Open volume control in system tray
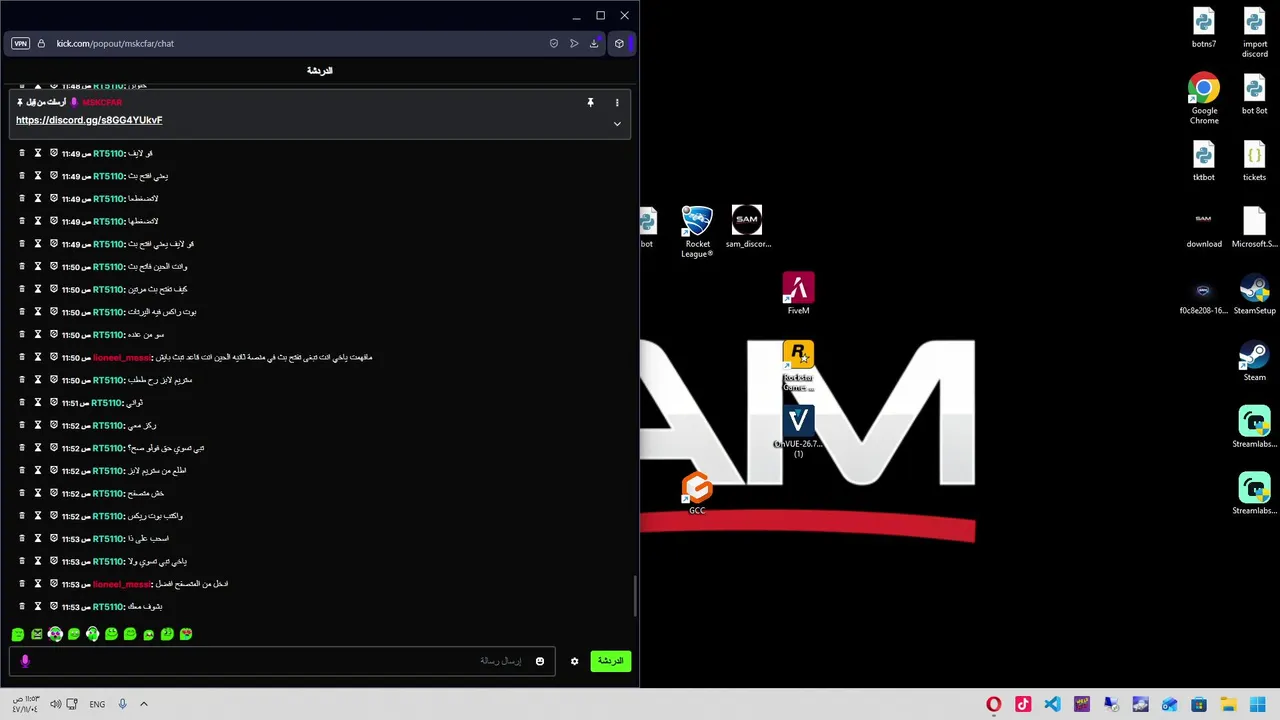Image resolution: width=1280 pixels, height=720 pixels. (56, 704)
